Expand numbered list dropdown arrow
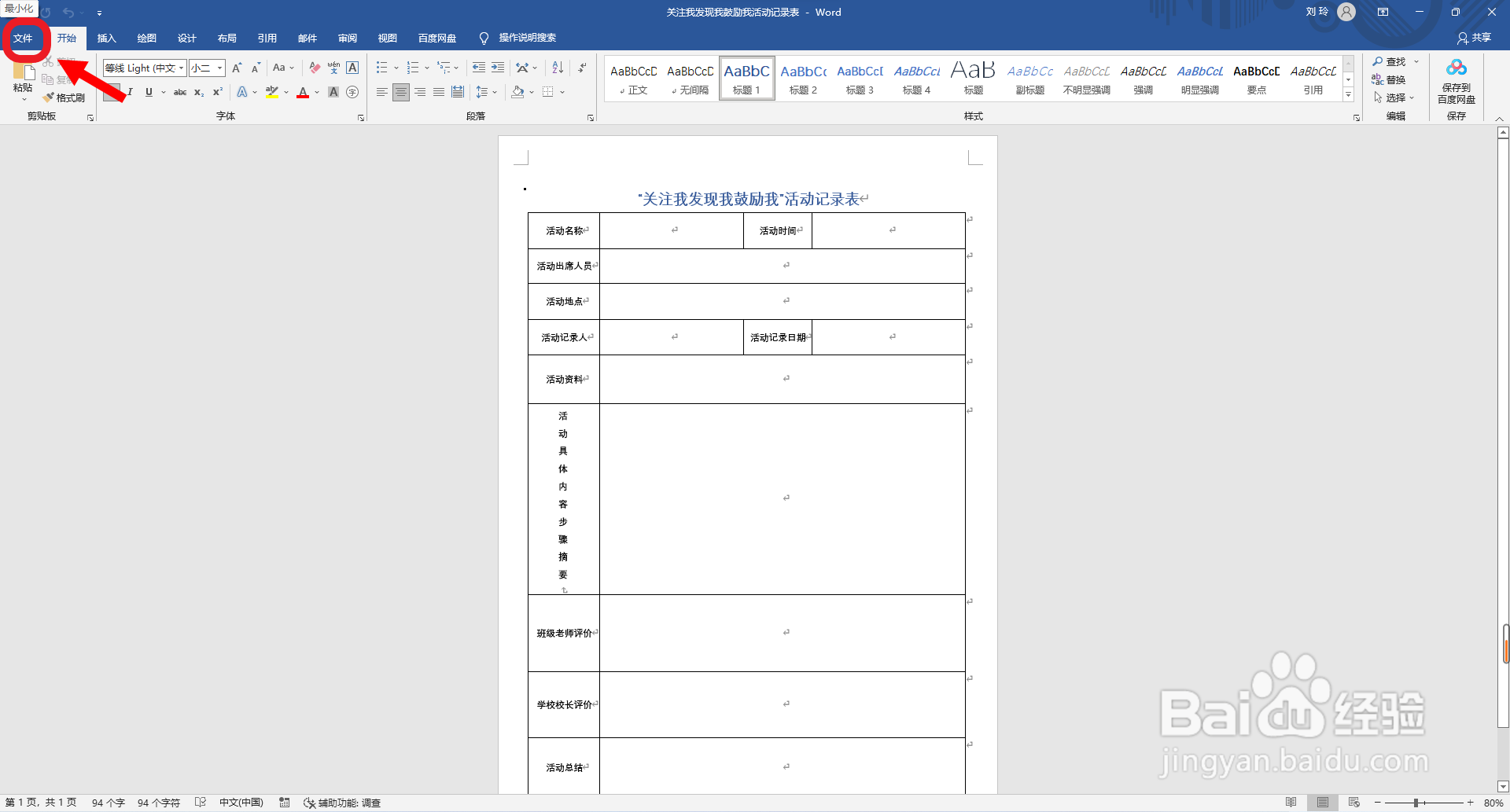Image resolution: width=1510 pixels, height=812 pixels. (427, 68)
